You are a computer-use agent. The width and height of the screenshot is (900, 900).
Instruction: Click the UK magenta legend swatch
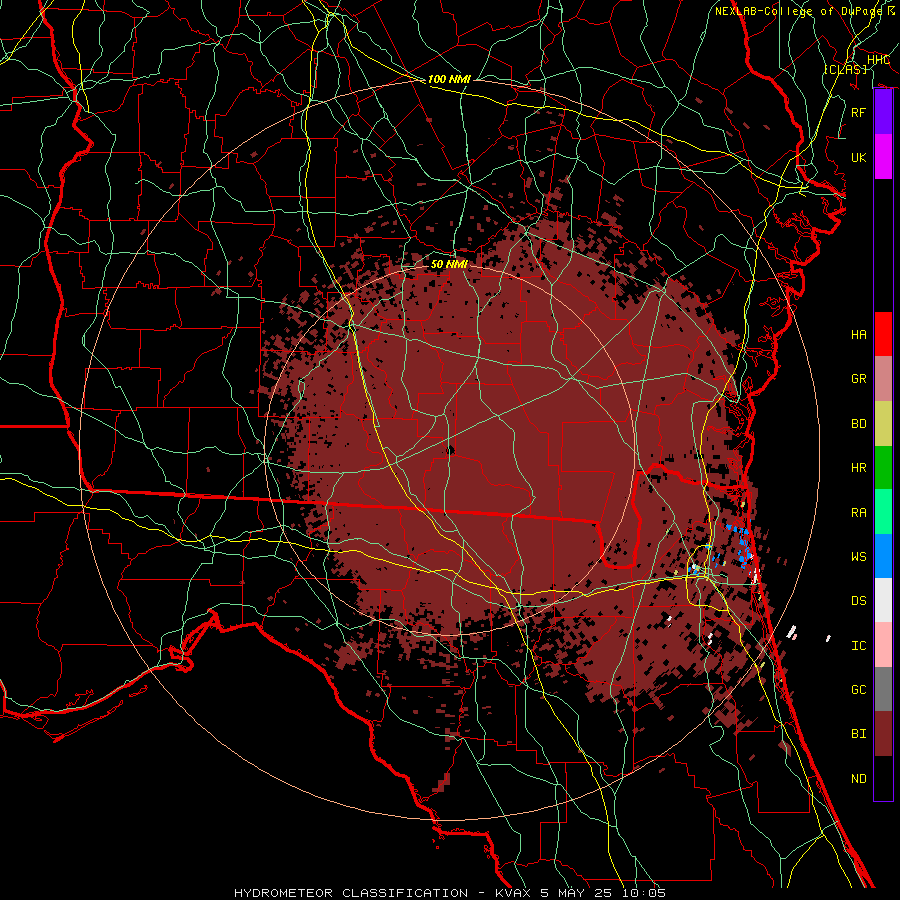tap(883, 157)
